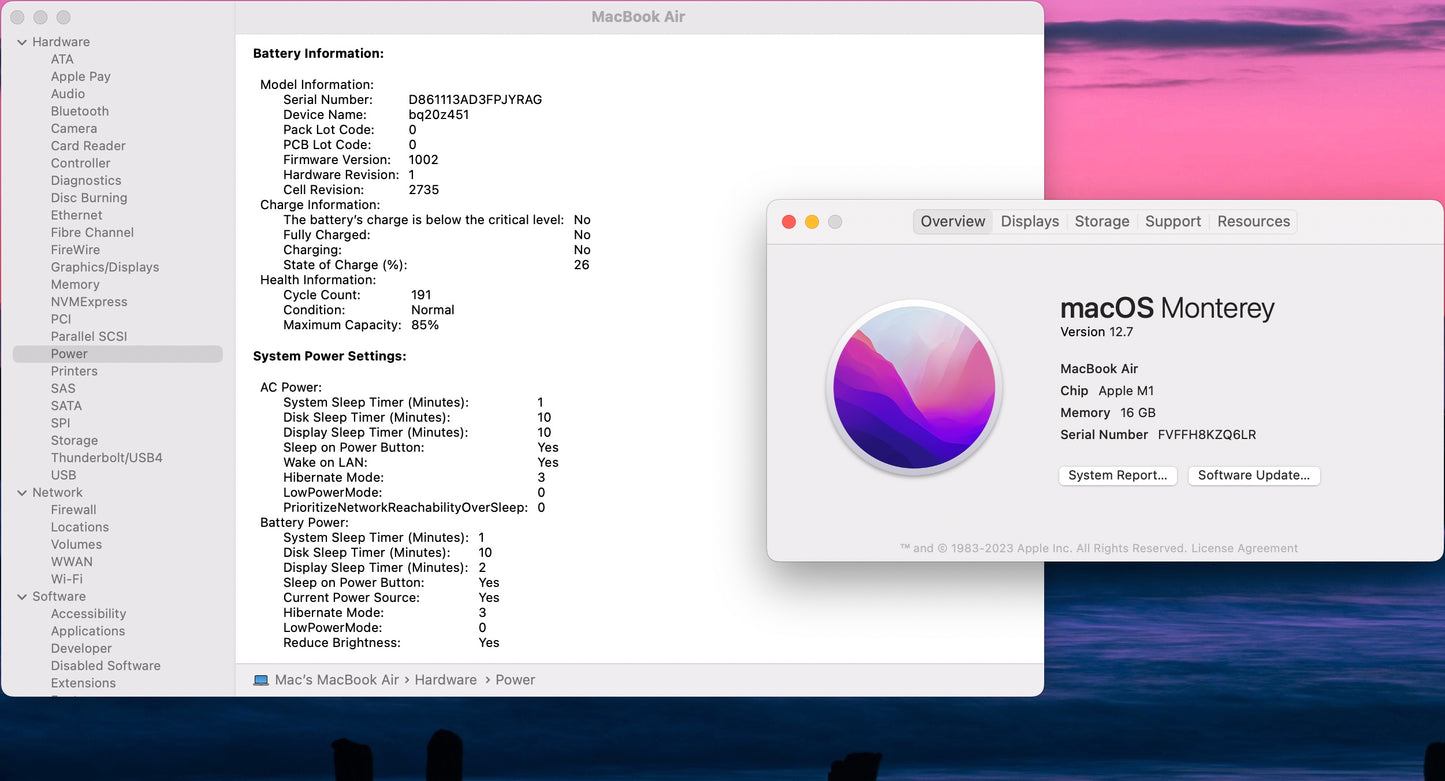Select SPI in the sidebar

[61, 423]
